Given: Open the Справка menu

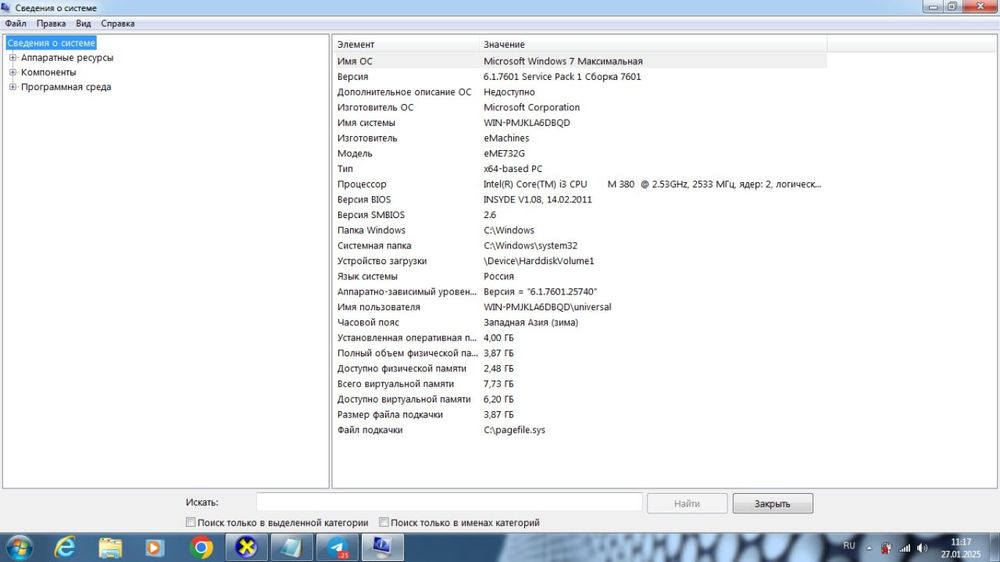Looking at the screenshot, I should (x=117, y=24).
